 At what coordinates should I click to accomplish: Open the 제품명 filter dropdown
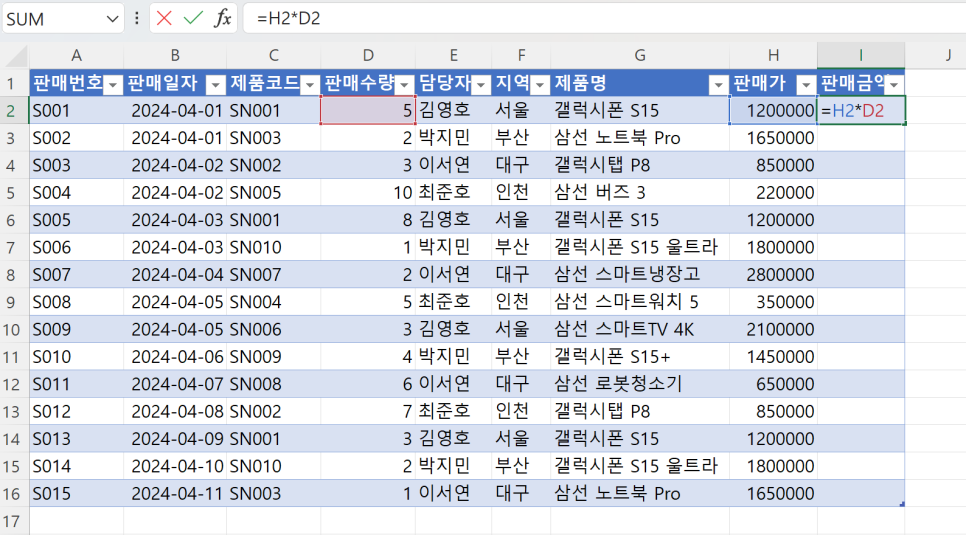point(718,84)
